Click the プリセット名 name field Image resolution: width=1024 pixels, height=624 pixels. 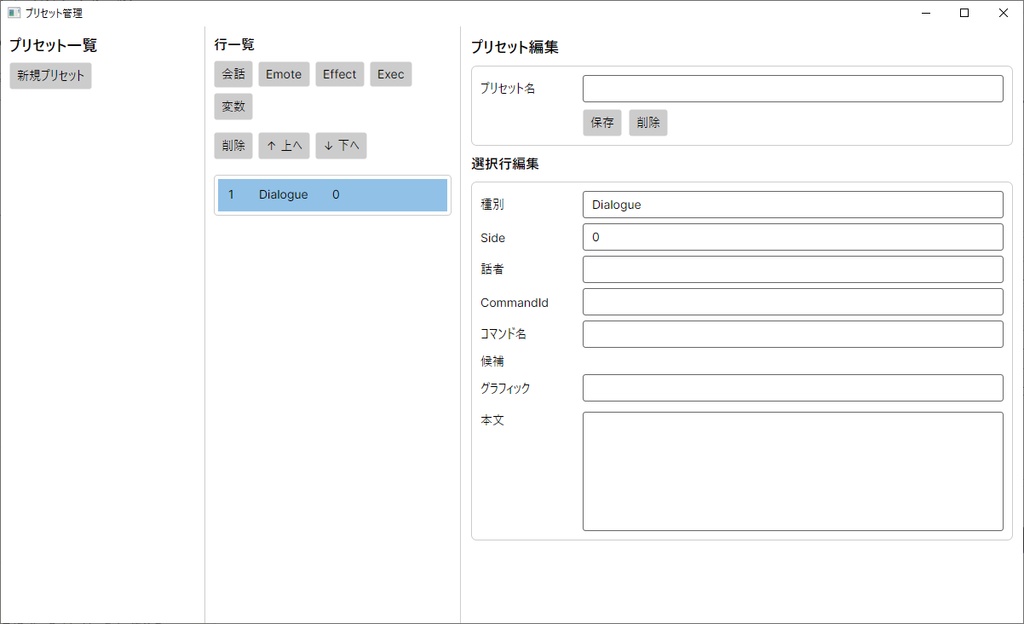(792, 88)
